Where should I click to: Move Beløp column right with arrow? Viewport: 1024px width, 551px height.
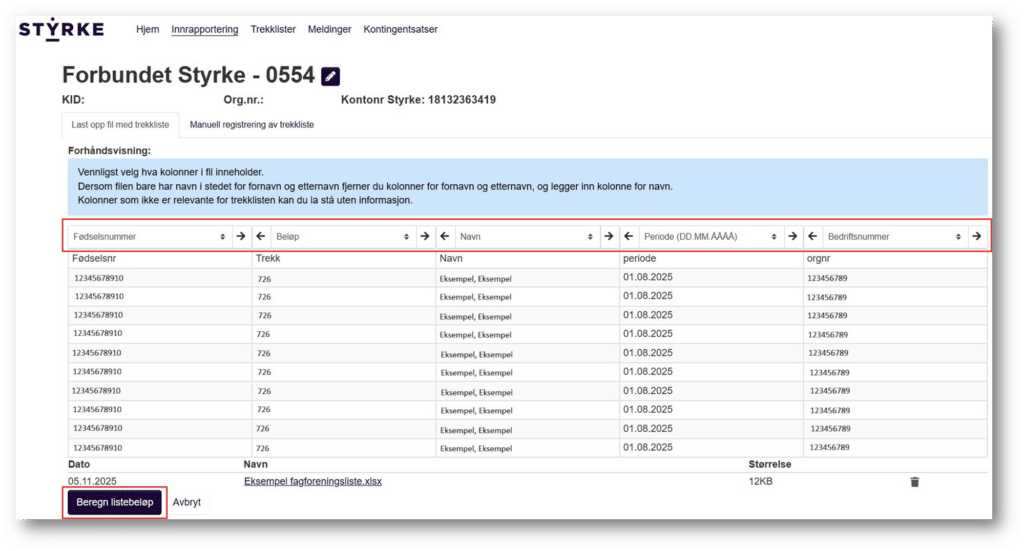point(425,237)
